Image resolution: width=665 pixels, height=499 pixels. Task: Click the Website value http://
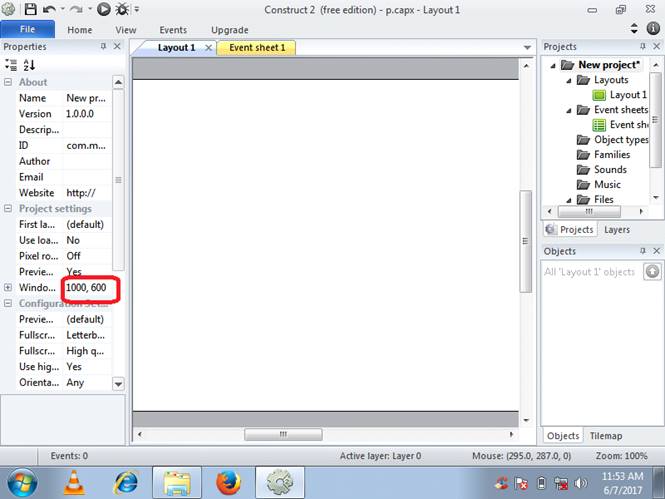[x=86, y=192]
